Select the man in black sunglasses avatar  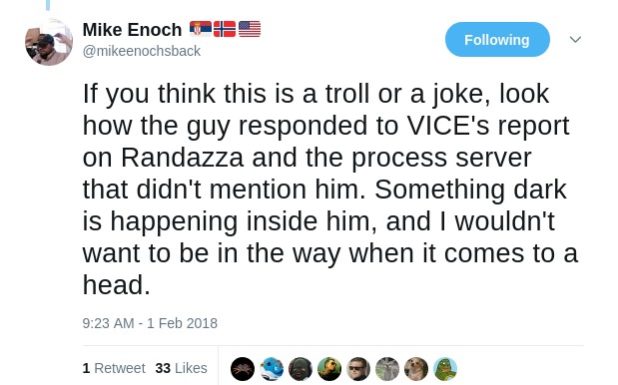pyautogui.click(x=358, y=369)
